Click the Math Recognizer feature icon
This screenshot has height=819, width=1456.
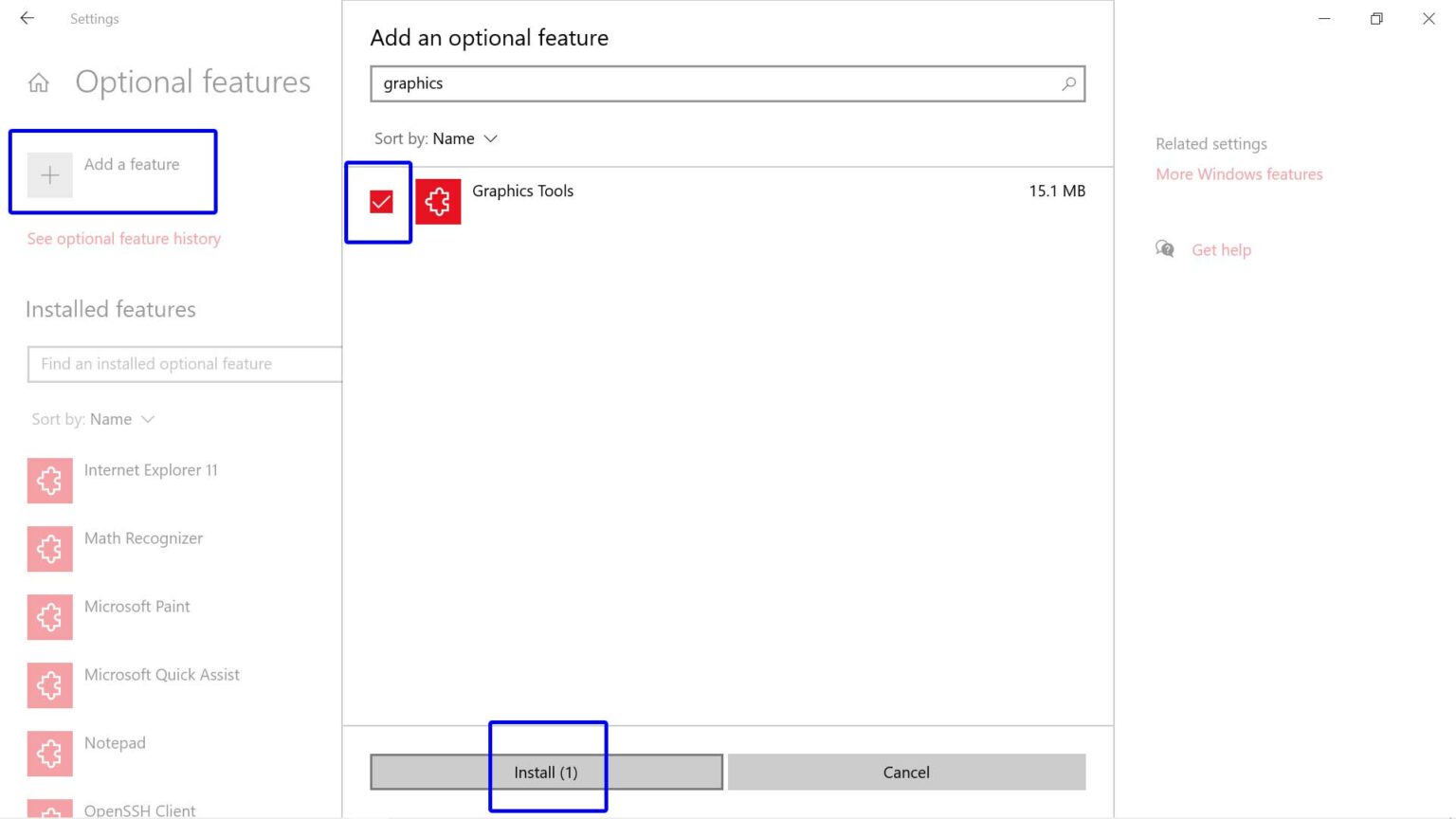50,549
